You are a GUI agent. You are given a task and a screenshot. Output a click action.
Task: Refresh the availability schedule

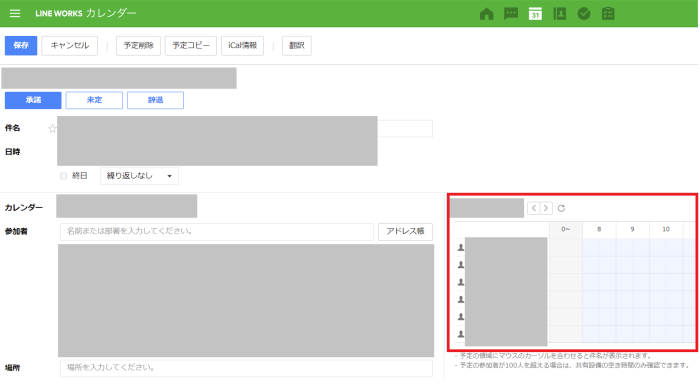tap(561, 208)
